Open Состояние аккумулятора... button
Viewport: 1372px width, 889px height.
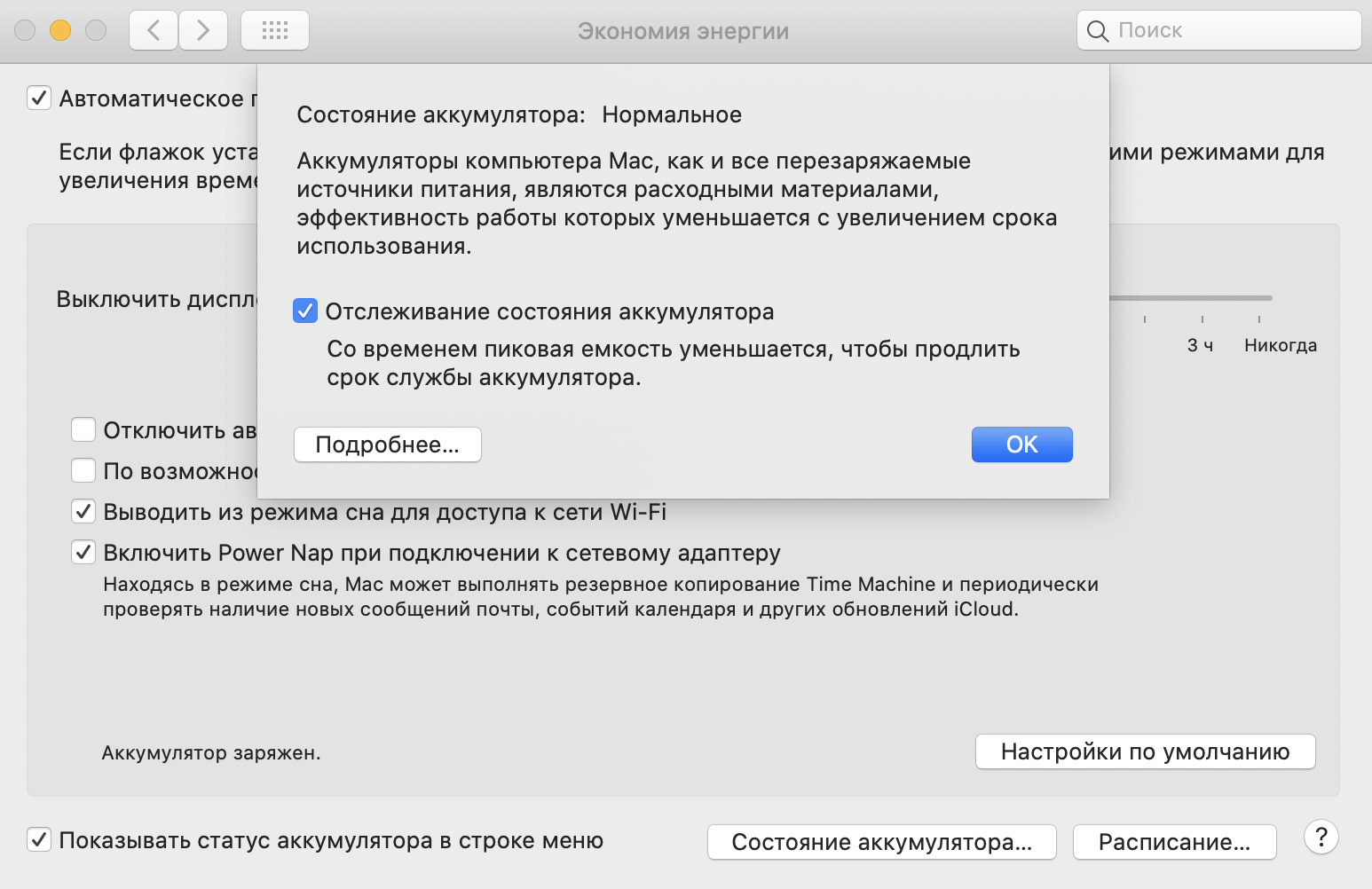(881, 842)
